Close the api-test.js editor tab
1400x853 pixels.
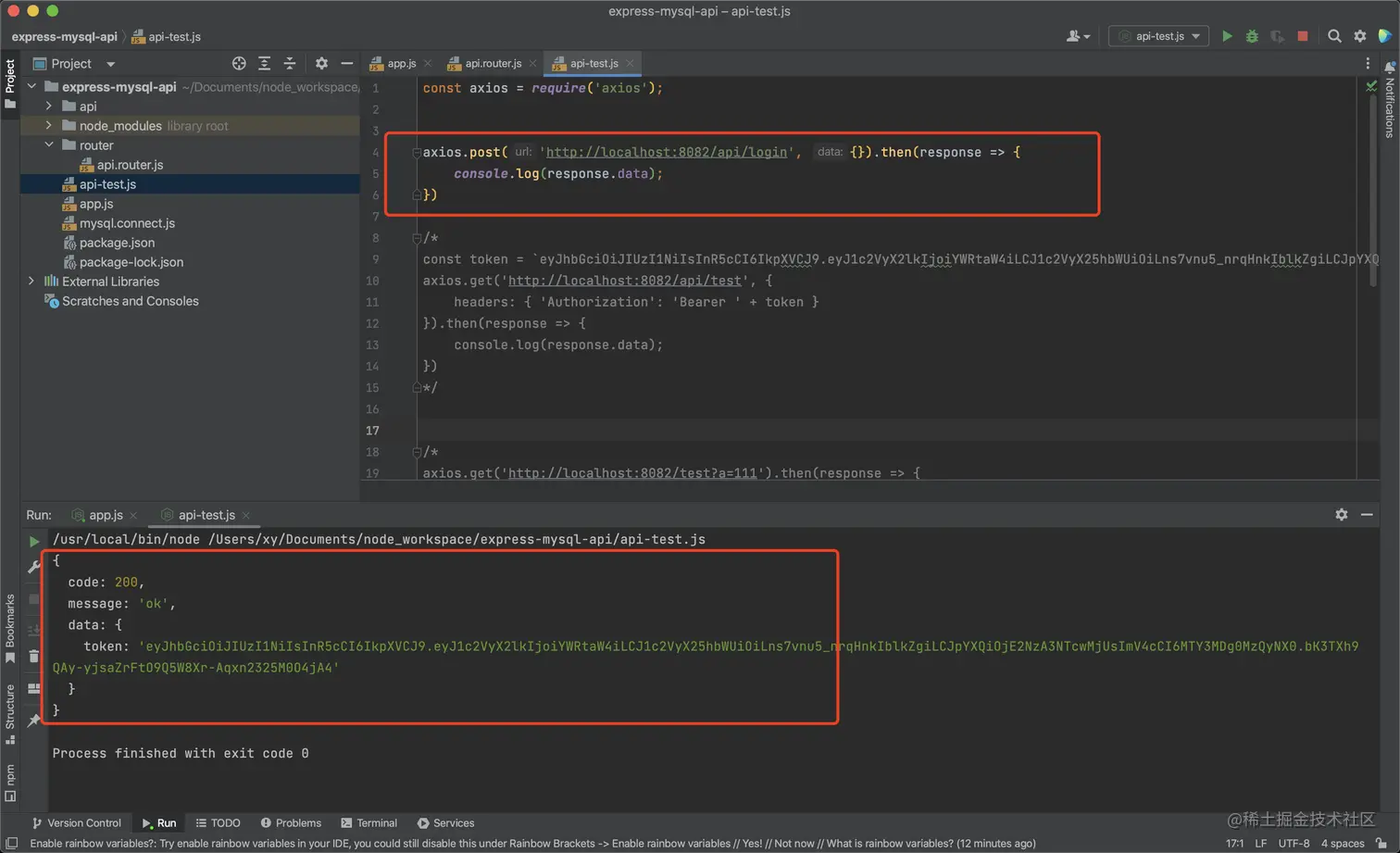click(x=631, y=63)
